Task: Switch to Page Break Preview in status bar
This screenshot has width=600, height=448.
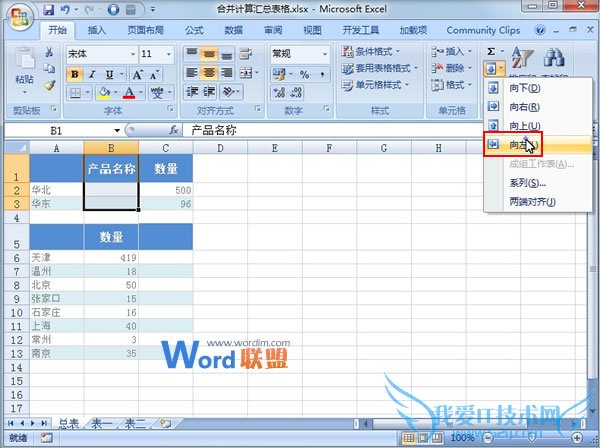Action: 437,438
